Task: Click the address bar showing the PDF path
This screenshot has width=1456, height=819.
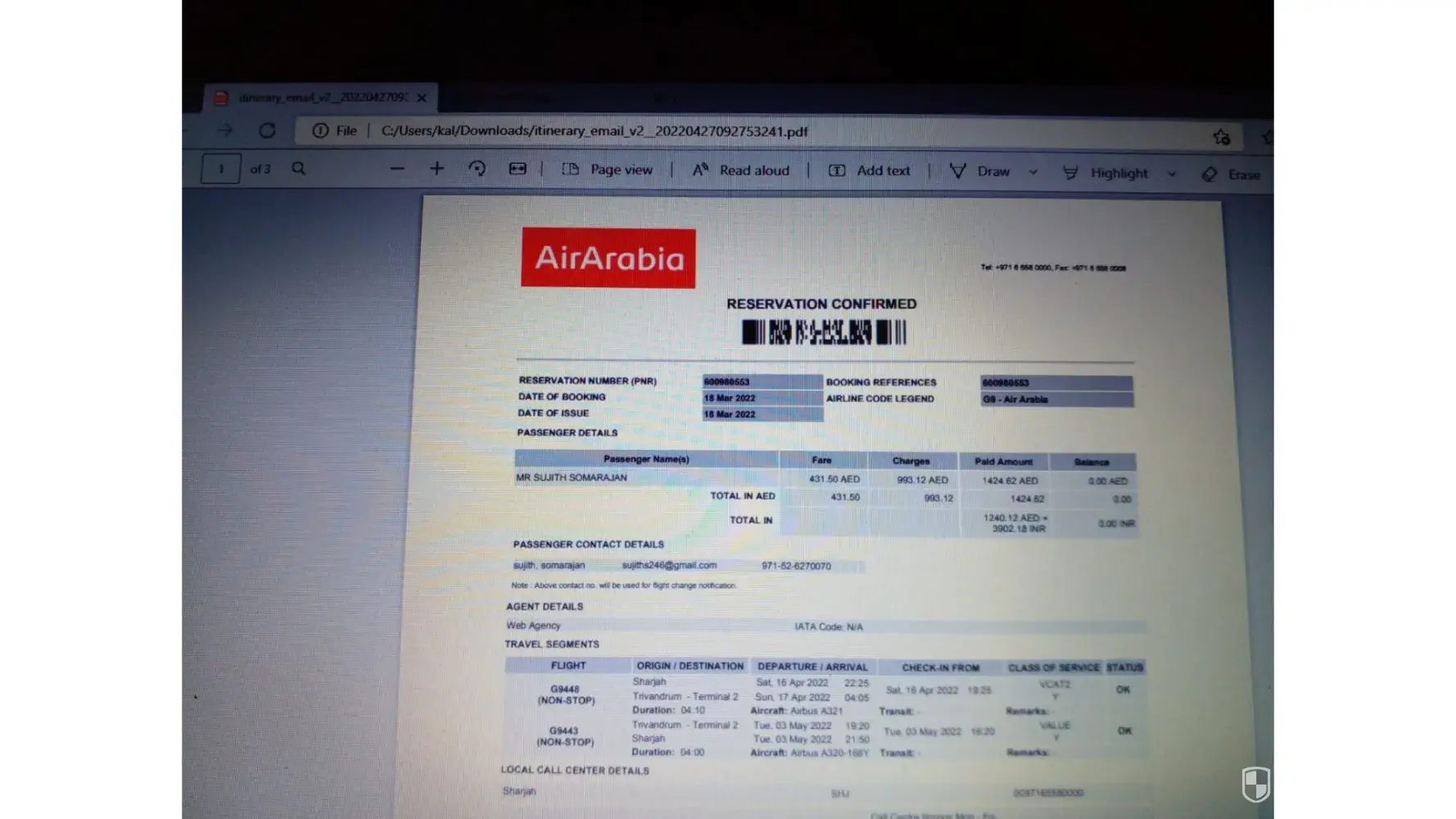Action: 595,131
